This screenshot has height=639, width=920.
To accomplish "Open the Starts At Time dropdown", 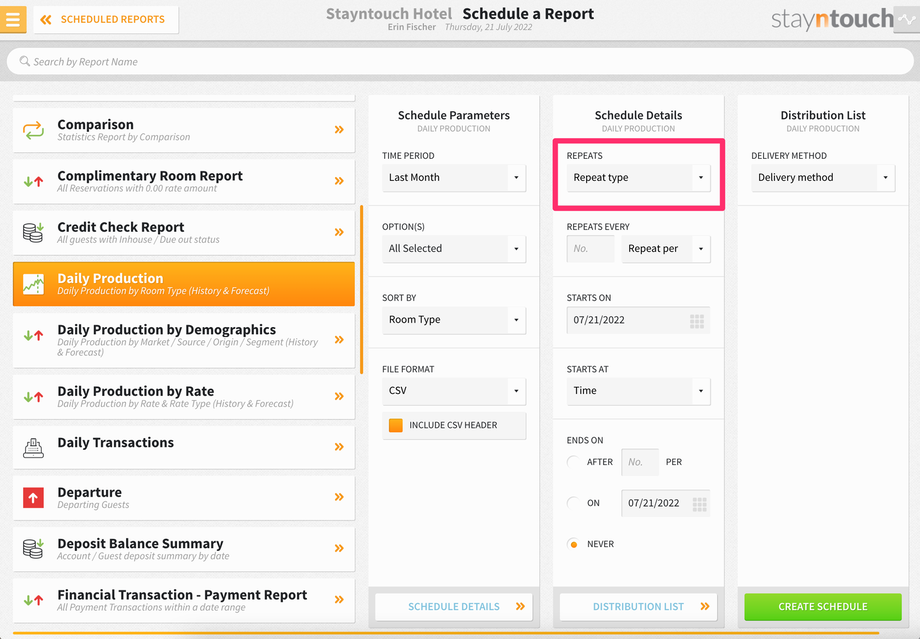I will point(638,391).
